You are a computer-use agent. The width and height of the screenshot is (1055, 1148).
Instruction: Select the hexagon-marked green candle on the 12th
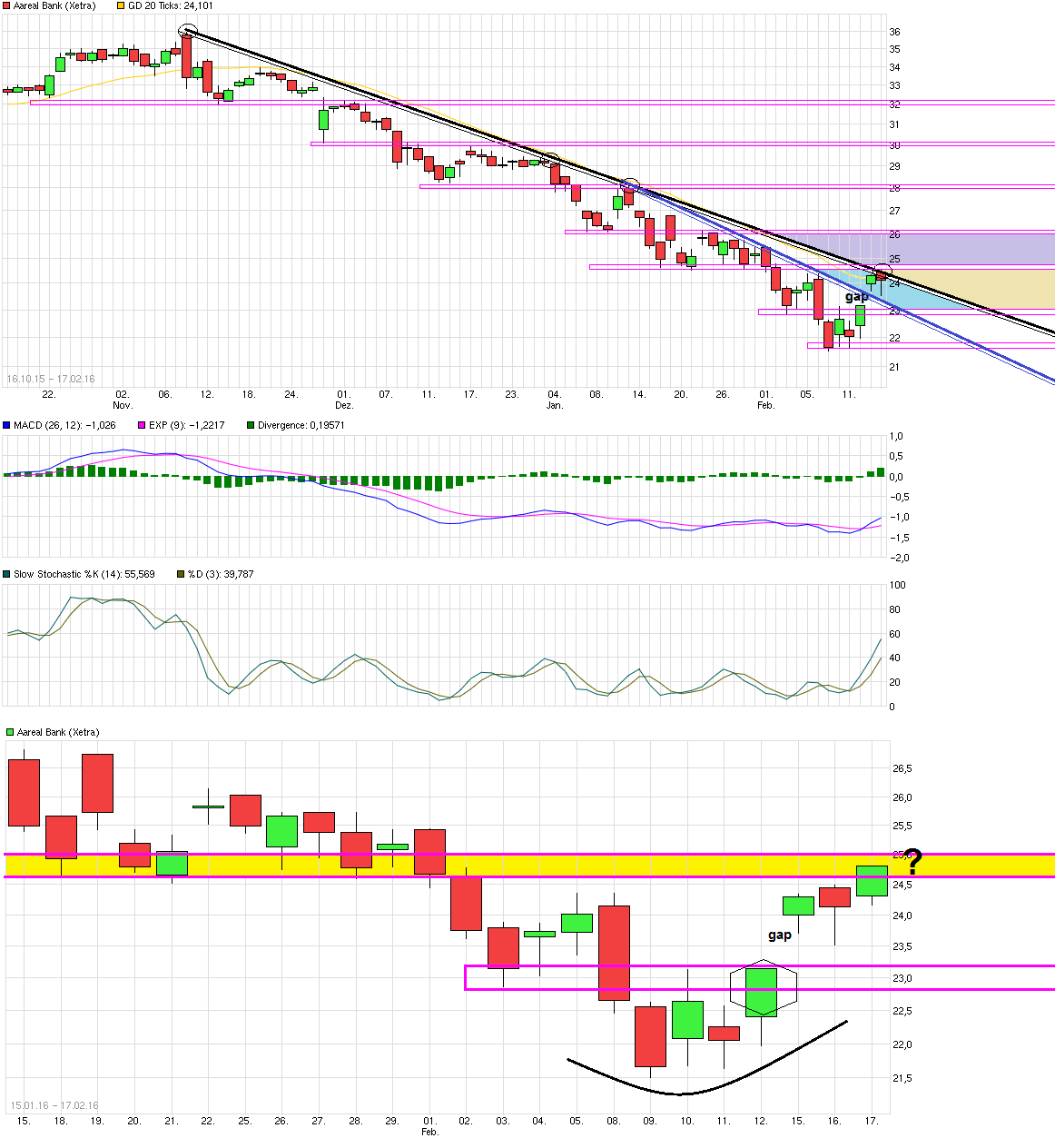tap(762, 992)
